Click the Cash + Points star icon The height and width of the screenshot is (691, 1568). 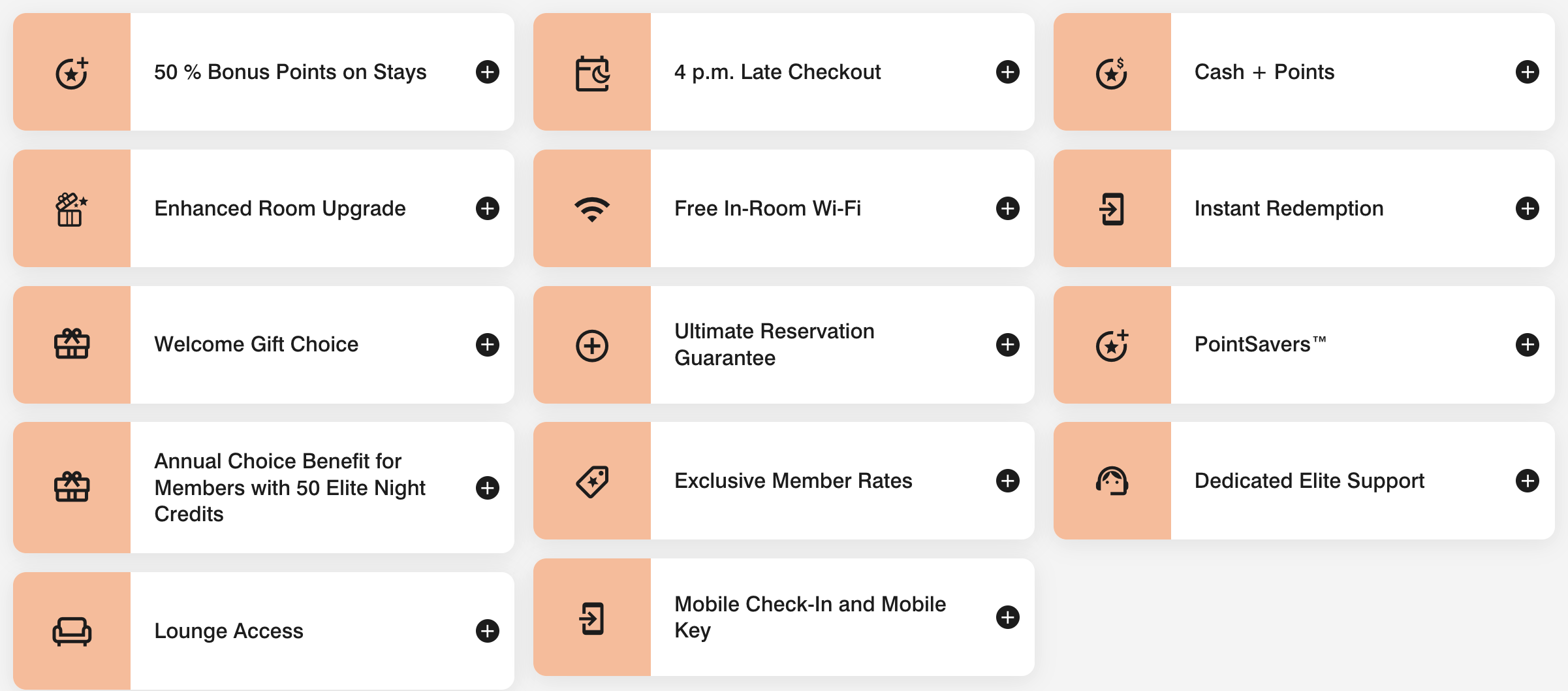pos(1112,73)
